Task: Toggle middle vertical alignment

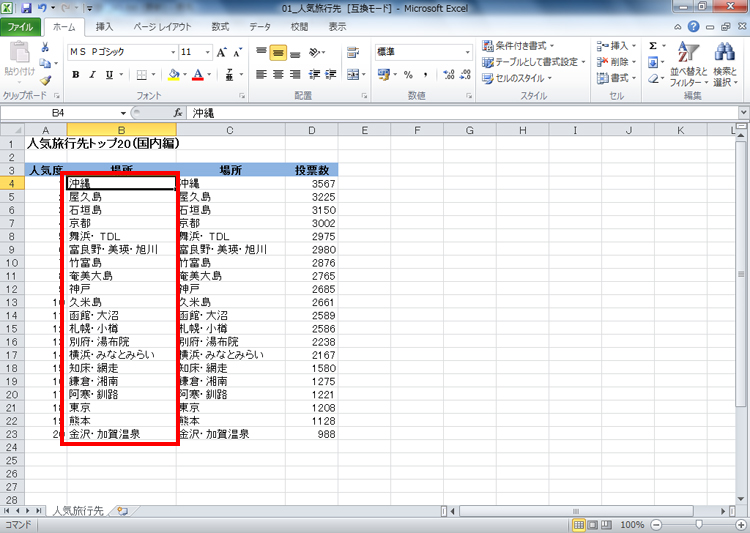Action: click(278, 52)
